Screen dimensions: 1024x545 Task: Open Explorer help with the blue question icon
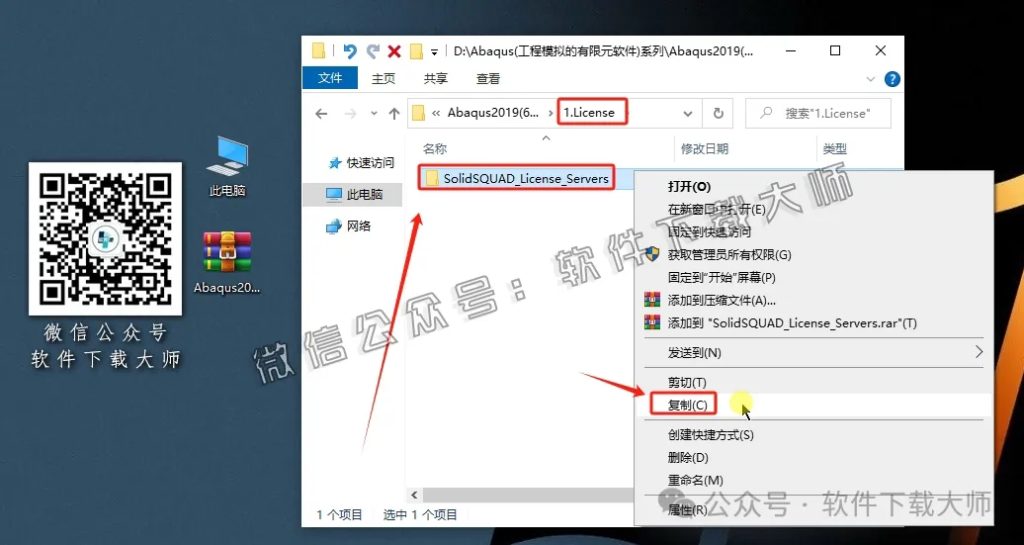891,79
